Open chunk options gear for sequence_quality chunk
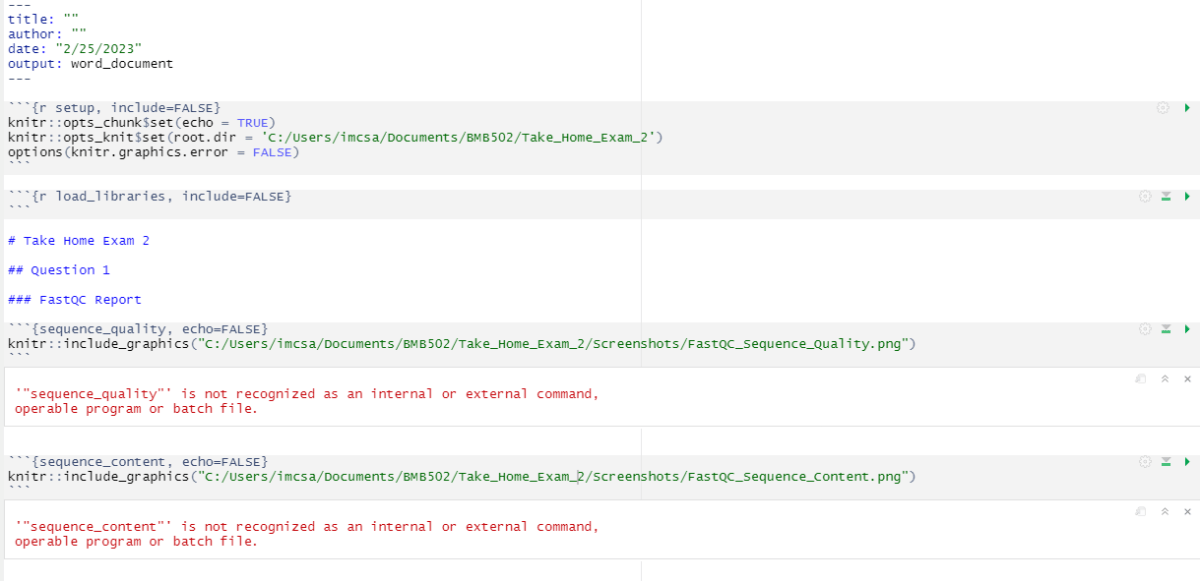This screenshot has height=581, width=1200. click(x=1145, y=329)
